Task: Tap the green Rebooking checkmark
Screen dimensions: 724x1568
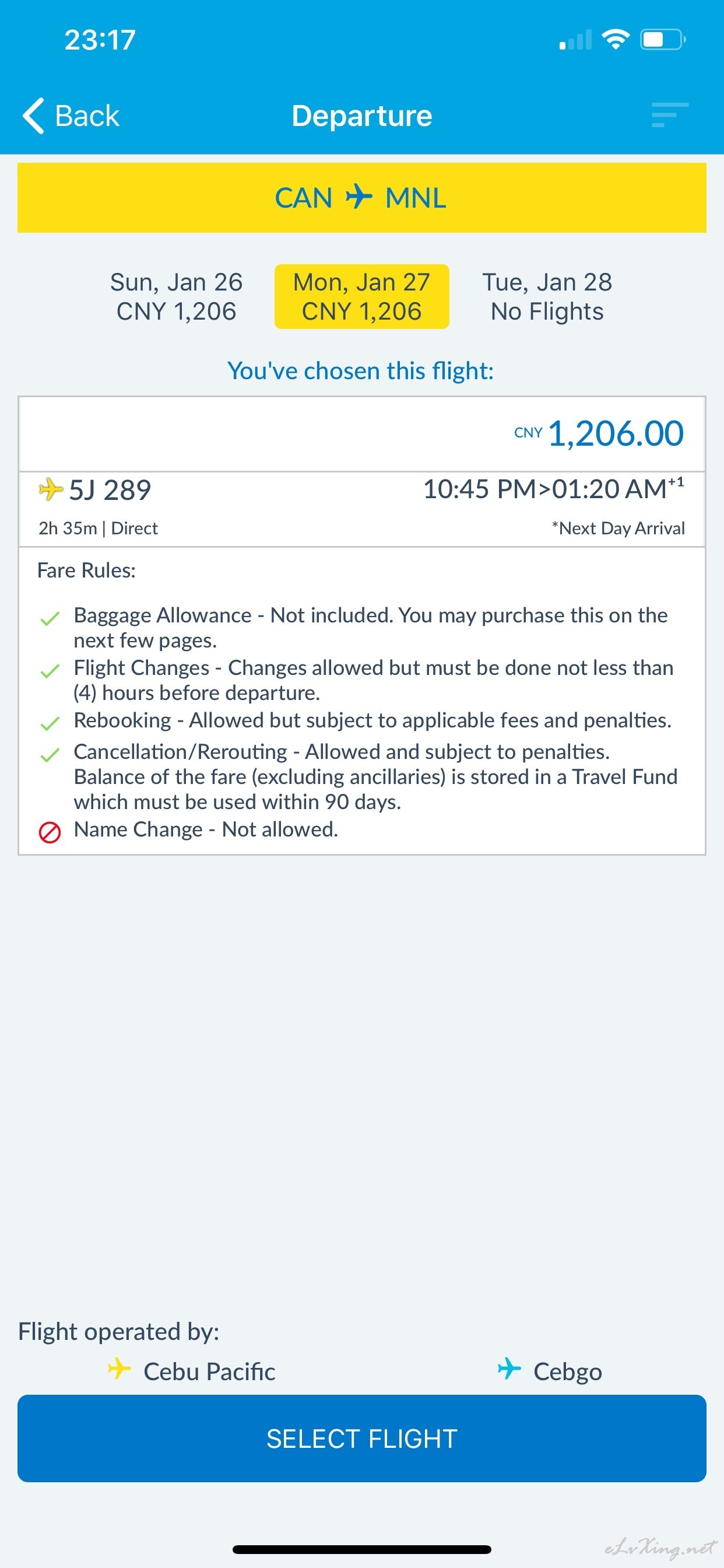Action: click(x=50, y=724)
